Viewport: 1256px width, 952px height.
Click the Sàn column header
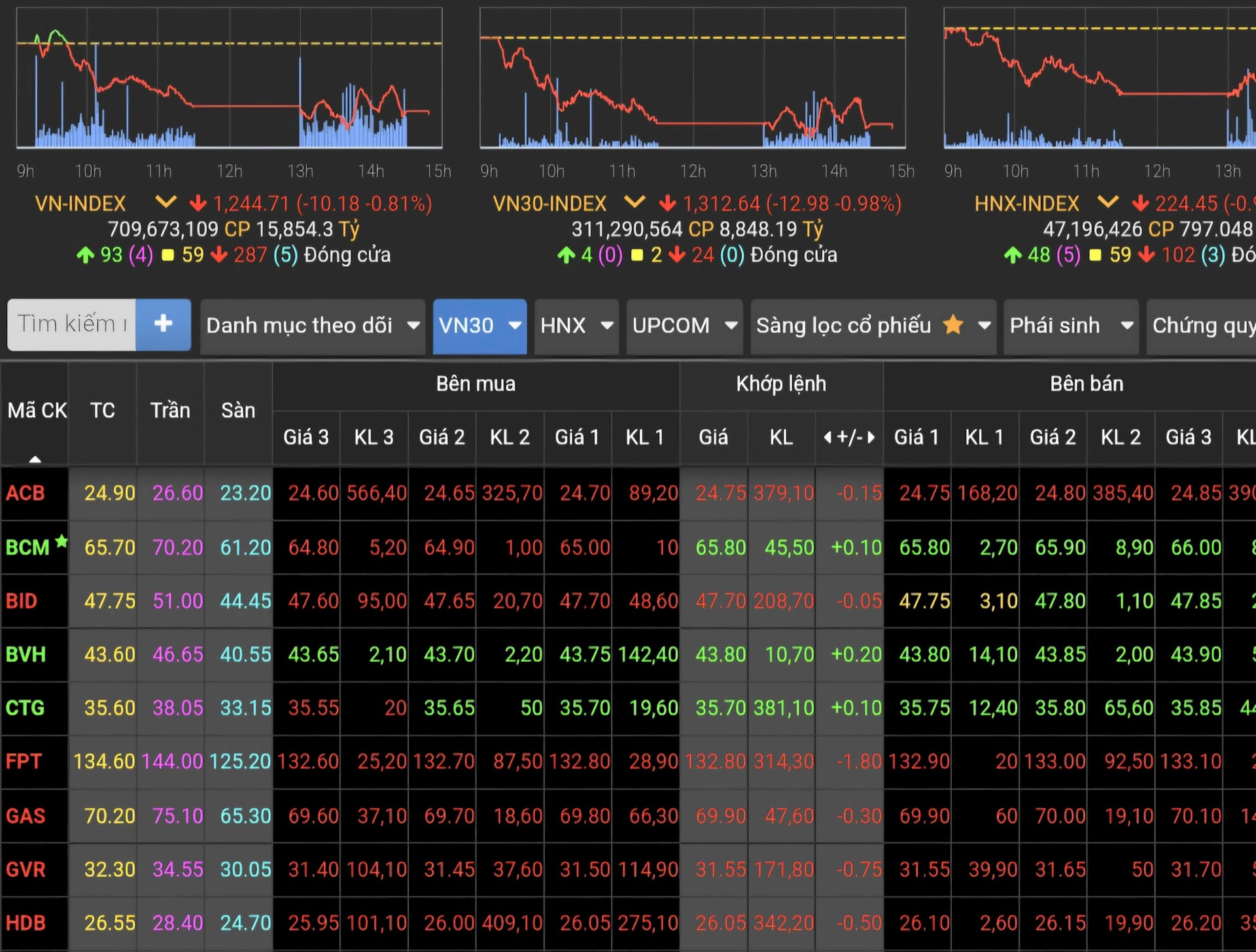click(x=239, y=414)
